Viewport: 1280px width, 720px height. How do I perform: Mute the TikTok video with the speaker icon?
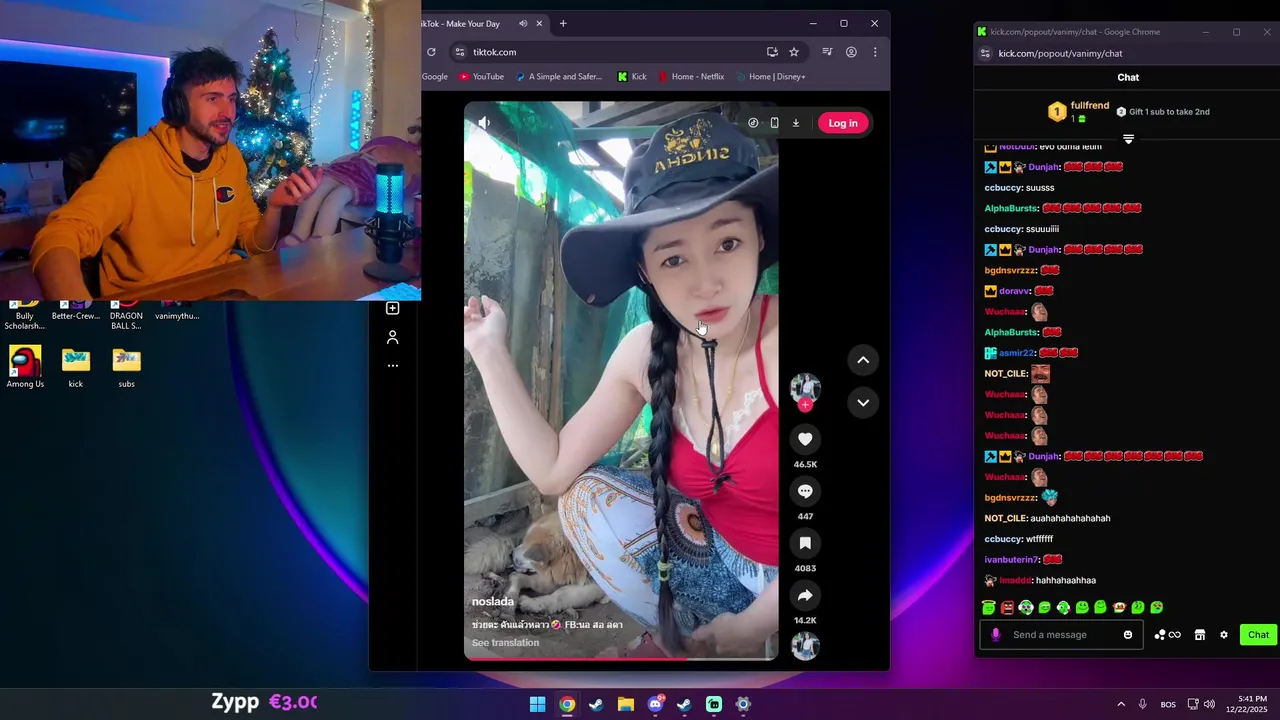(484, 123)
